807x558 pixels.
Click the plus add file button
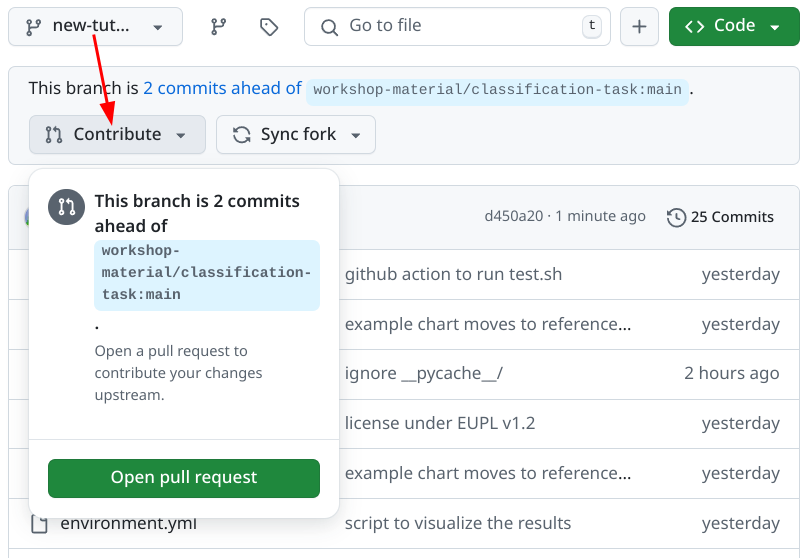639,27
